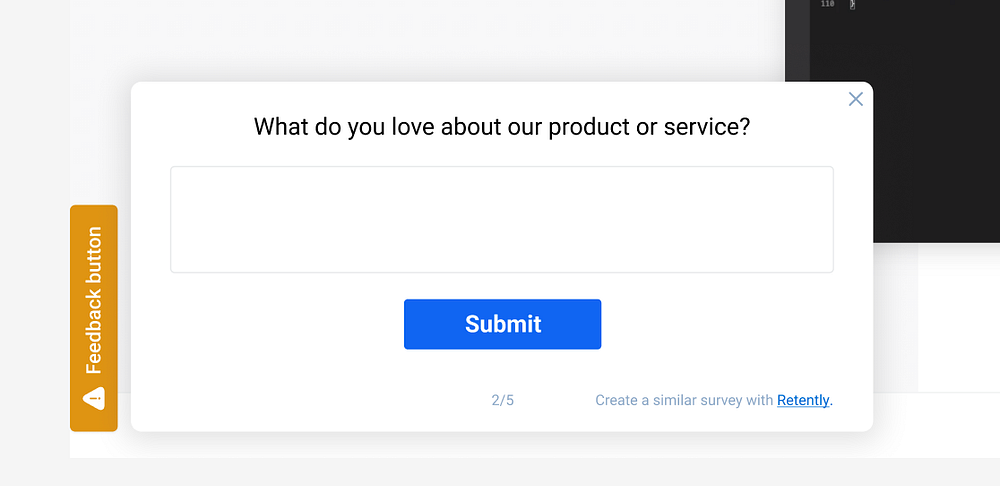This screenshot has width=1000, height=486.
Task: Click the word "product" in the survey heading
Action: [x=587, y=128]
